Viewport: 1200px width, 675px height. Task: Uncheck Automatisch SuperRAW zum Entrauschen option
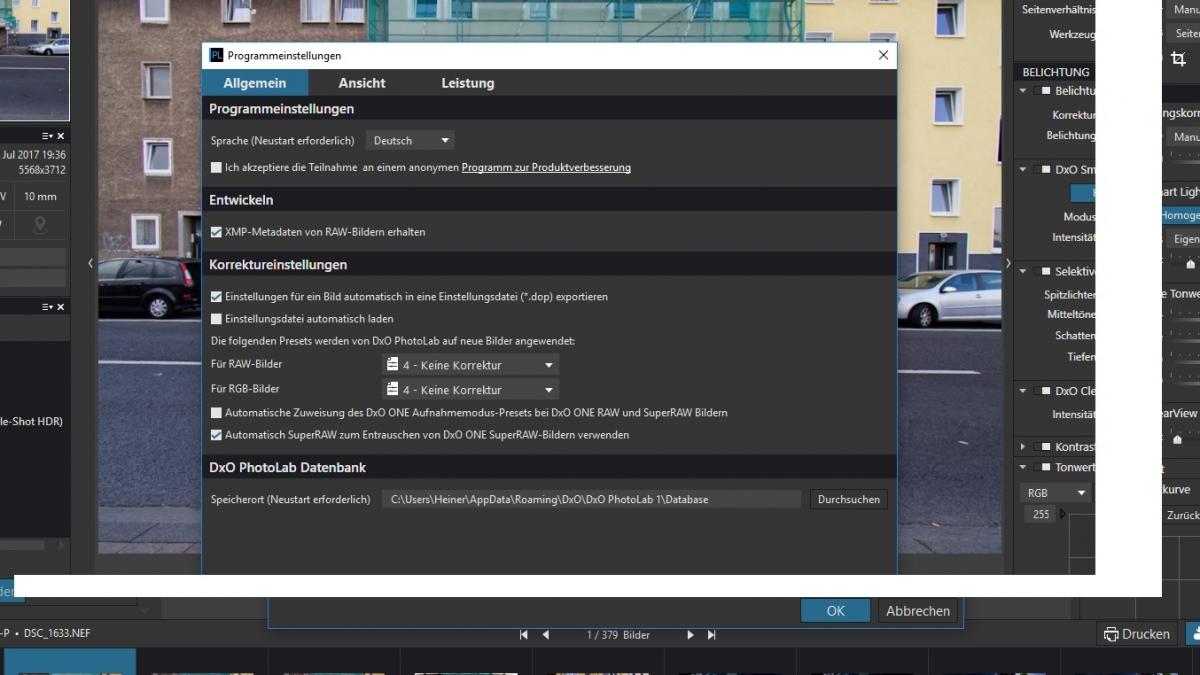[216, 435]
